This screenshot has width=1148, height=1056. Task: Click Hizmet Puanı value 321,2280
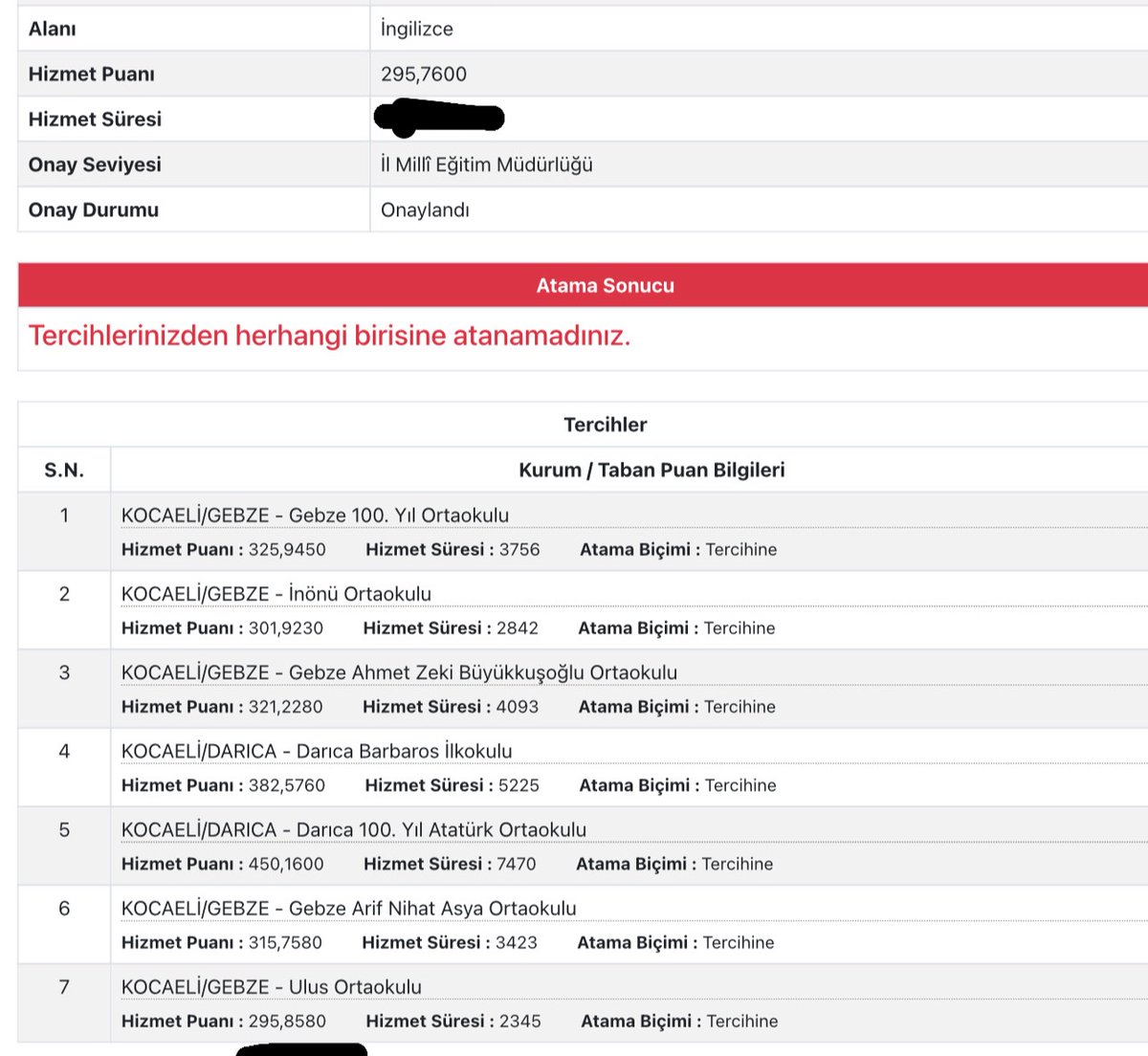(285, 707)
